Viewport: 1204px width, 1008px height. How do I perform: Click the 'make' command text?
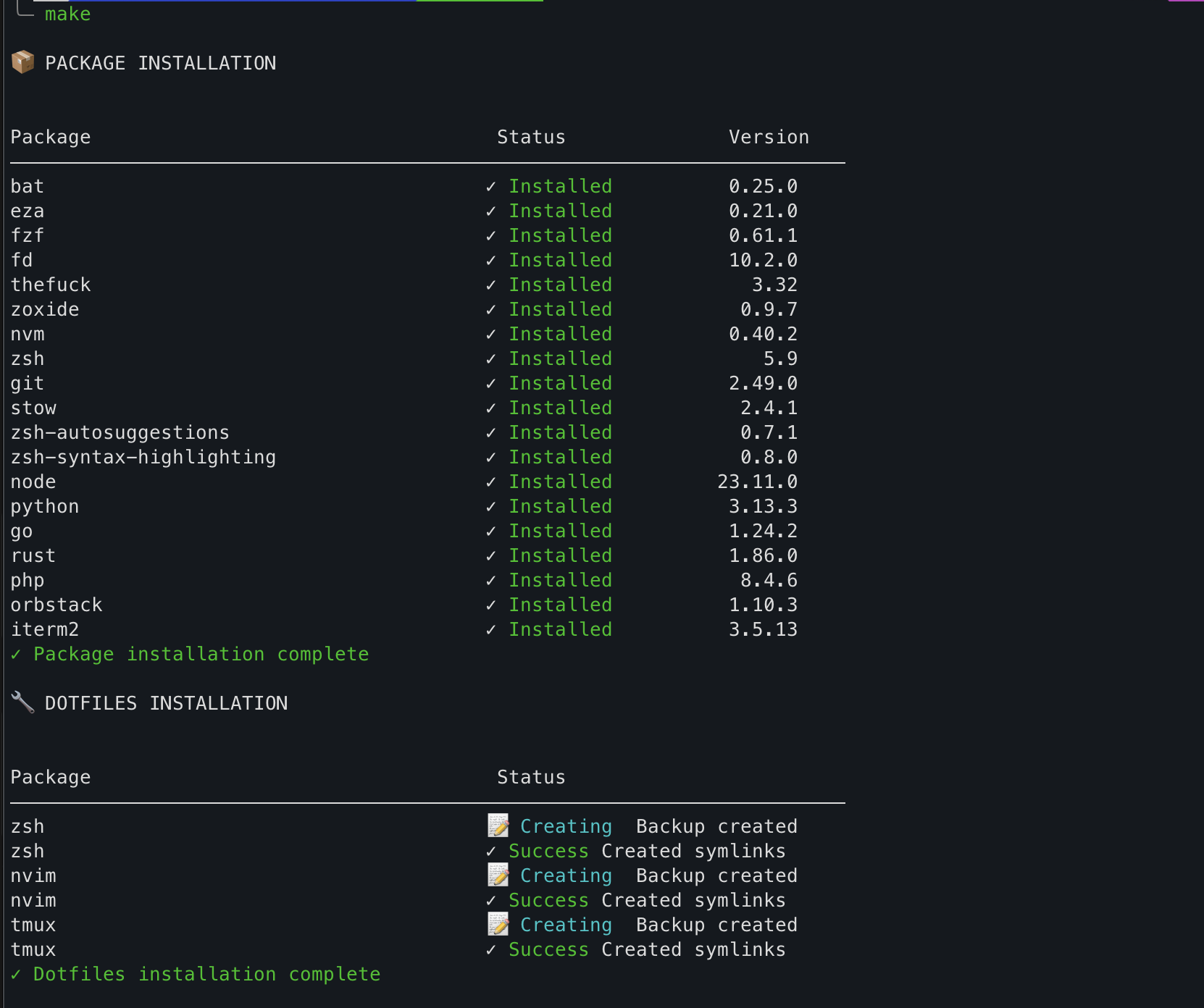point(68,14)
